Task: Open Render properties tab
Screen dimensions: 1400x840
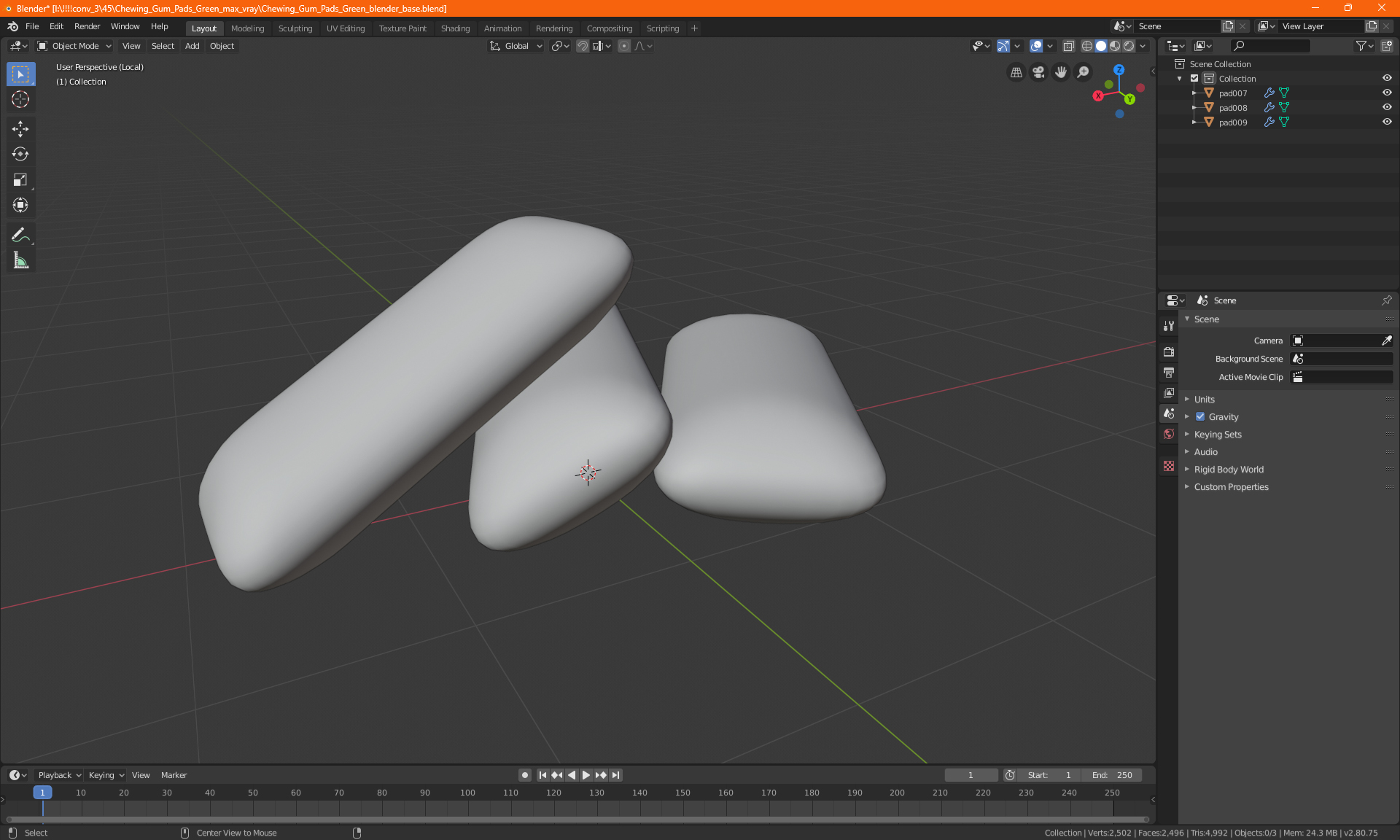Action: 1169,351
